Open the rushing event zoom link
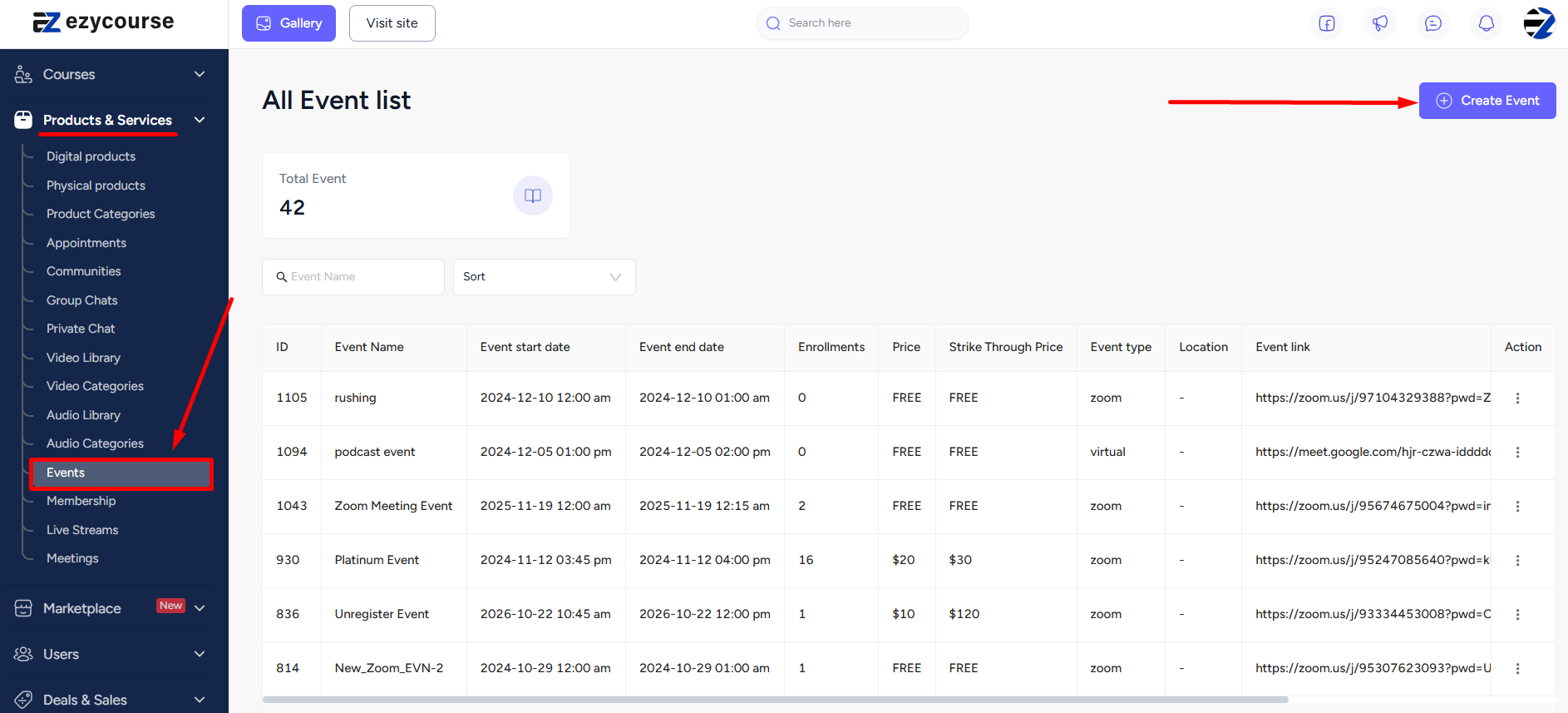The height and width of the screenshot is (713, 1568). pyautogui.click(x=1373, y=398)
